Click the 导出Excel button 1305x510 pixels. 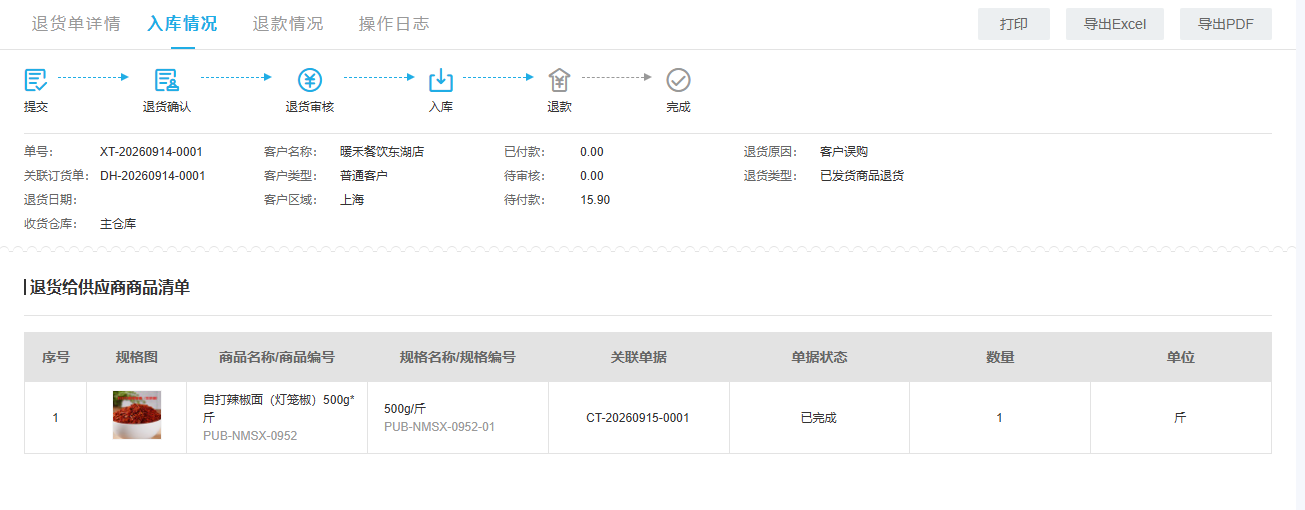tap(1115, 24)
